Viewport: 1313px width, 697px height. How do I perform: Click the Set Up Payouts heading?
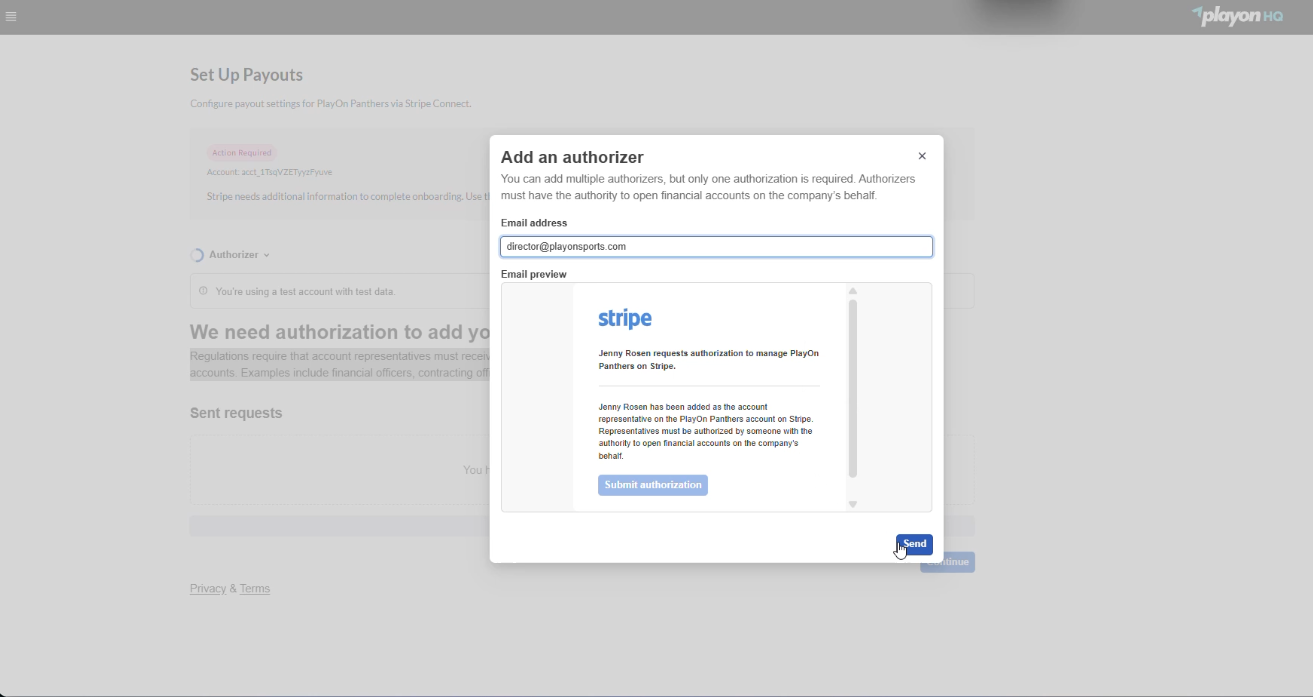pyautogui.click(x=246, y=75)
